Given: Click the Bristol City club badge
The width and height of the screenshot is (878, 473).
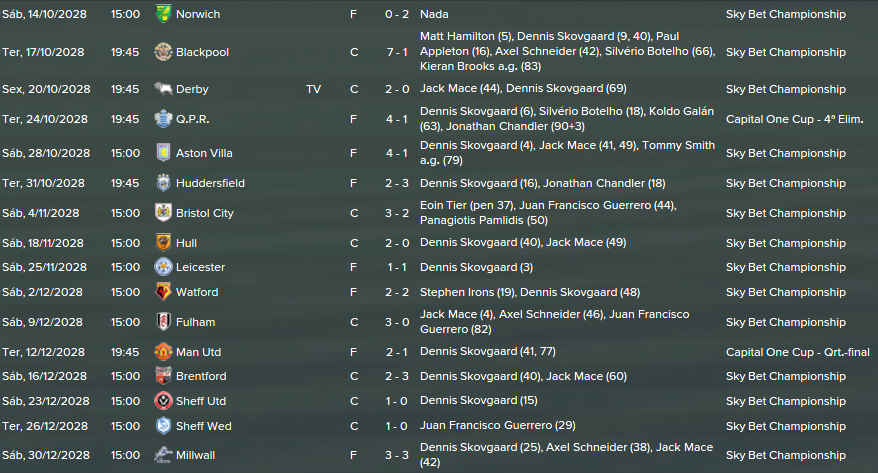Looking at the screenshot, I should click(163, 213).
